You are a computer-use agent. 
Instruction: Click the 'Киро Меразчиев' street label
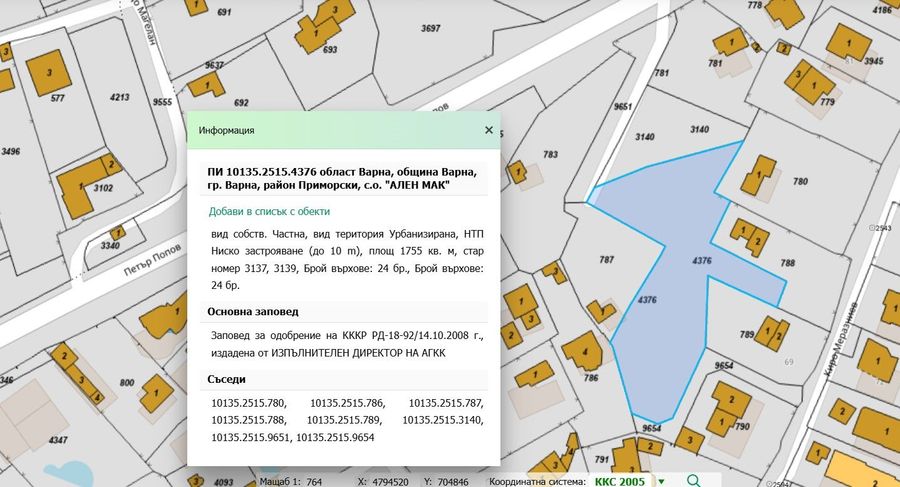coord(839,340)
